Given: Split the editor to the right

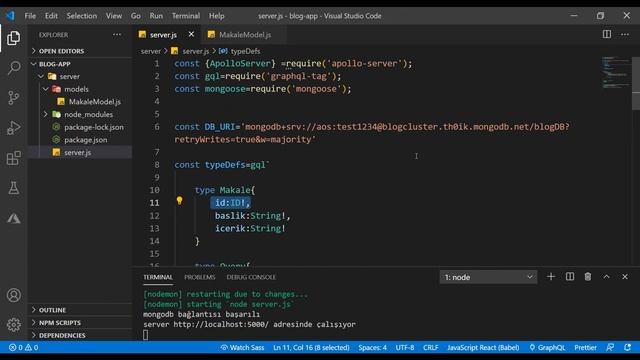Looking at the screenshot, I should click(607, 34).
